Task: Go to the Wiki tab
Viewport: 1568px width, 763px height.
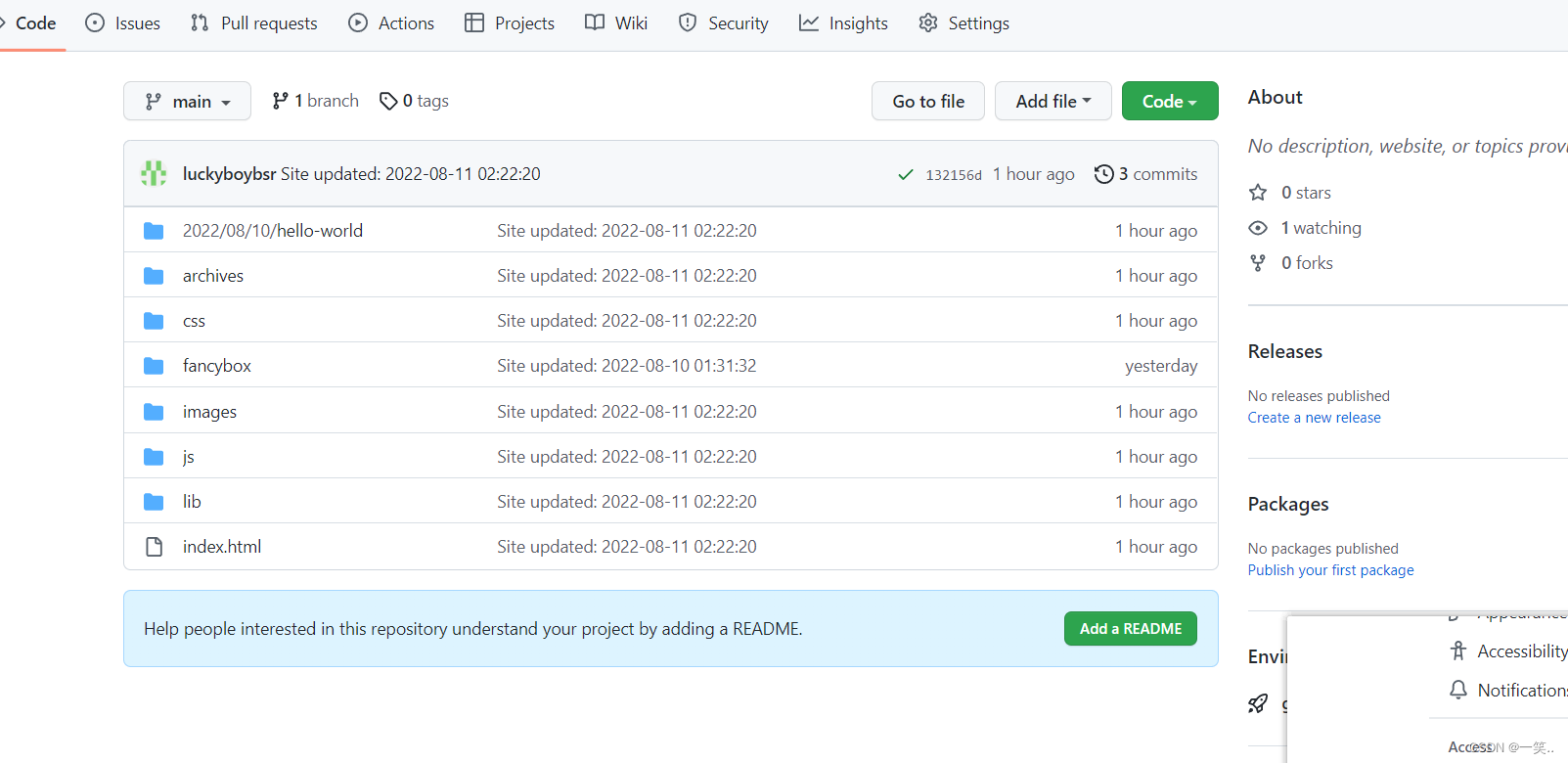Action: 616,23
